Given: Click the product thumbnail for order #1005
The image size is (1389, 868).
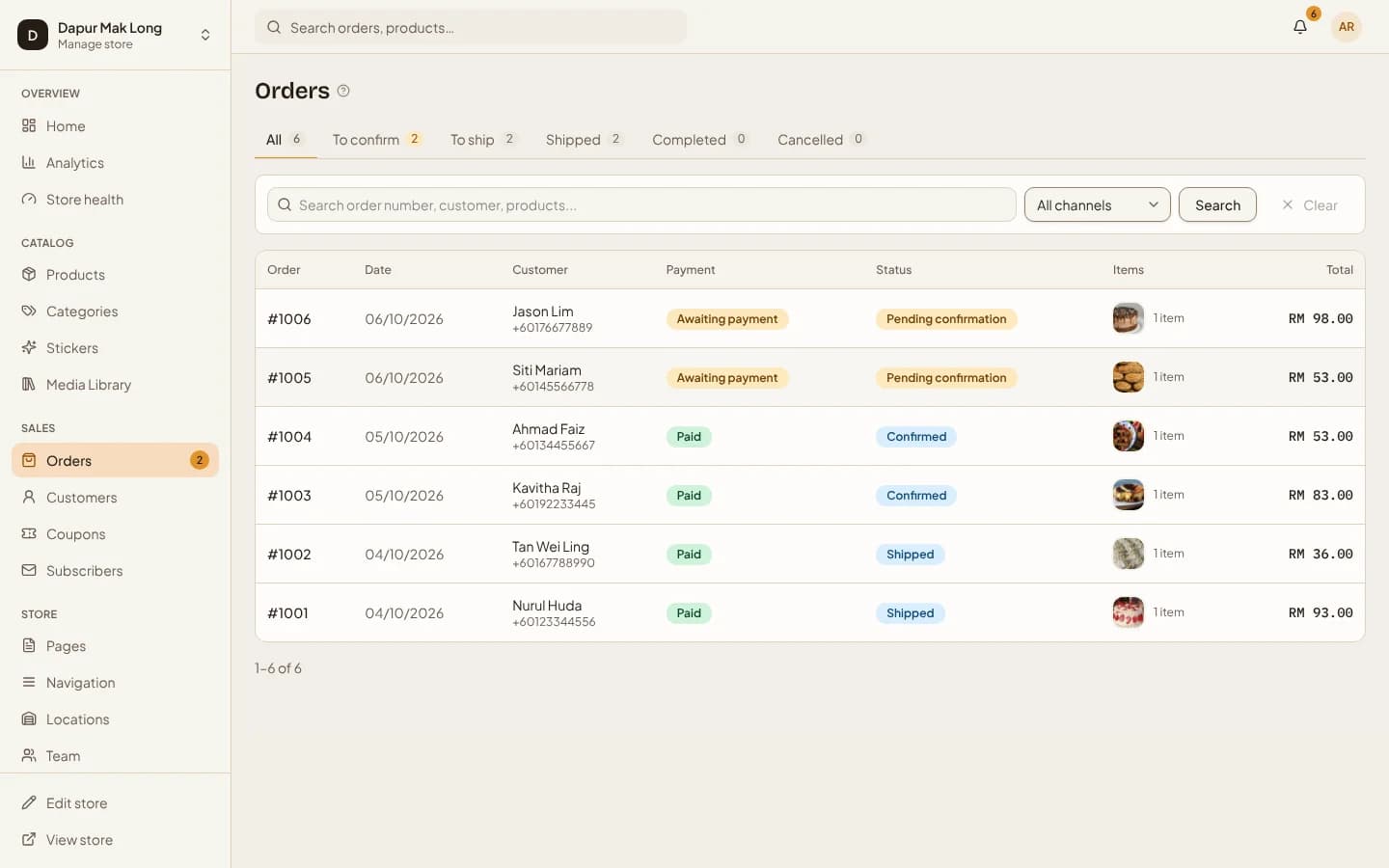Looking at the screenshot, I should (1128, 377).
